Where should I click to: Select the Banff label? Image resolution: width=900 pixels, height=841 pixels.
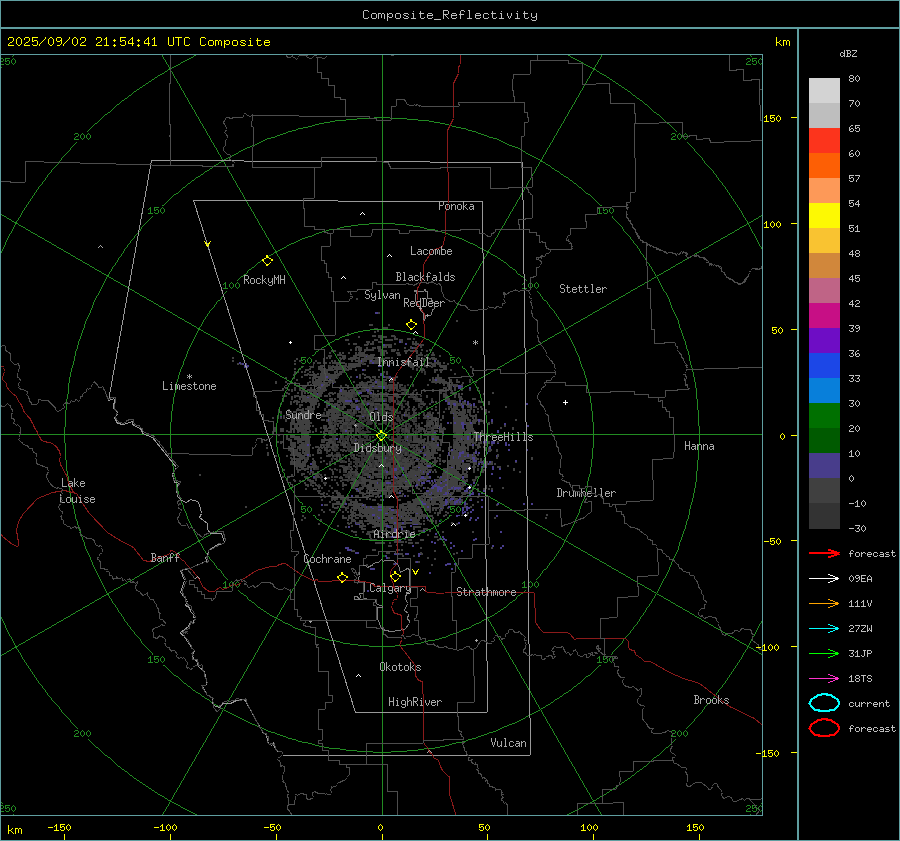point(165,558)
